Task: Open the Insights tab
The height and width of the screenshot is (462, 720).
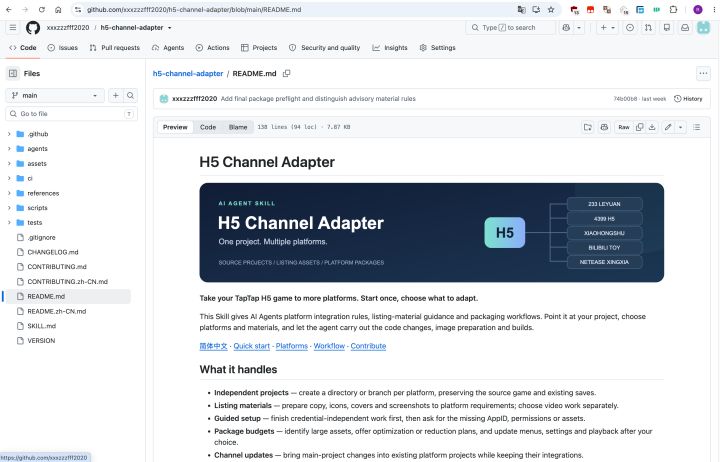Action: (x=390, y=48)
